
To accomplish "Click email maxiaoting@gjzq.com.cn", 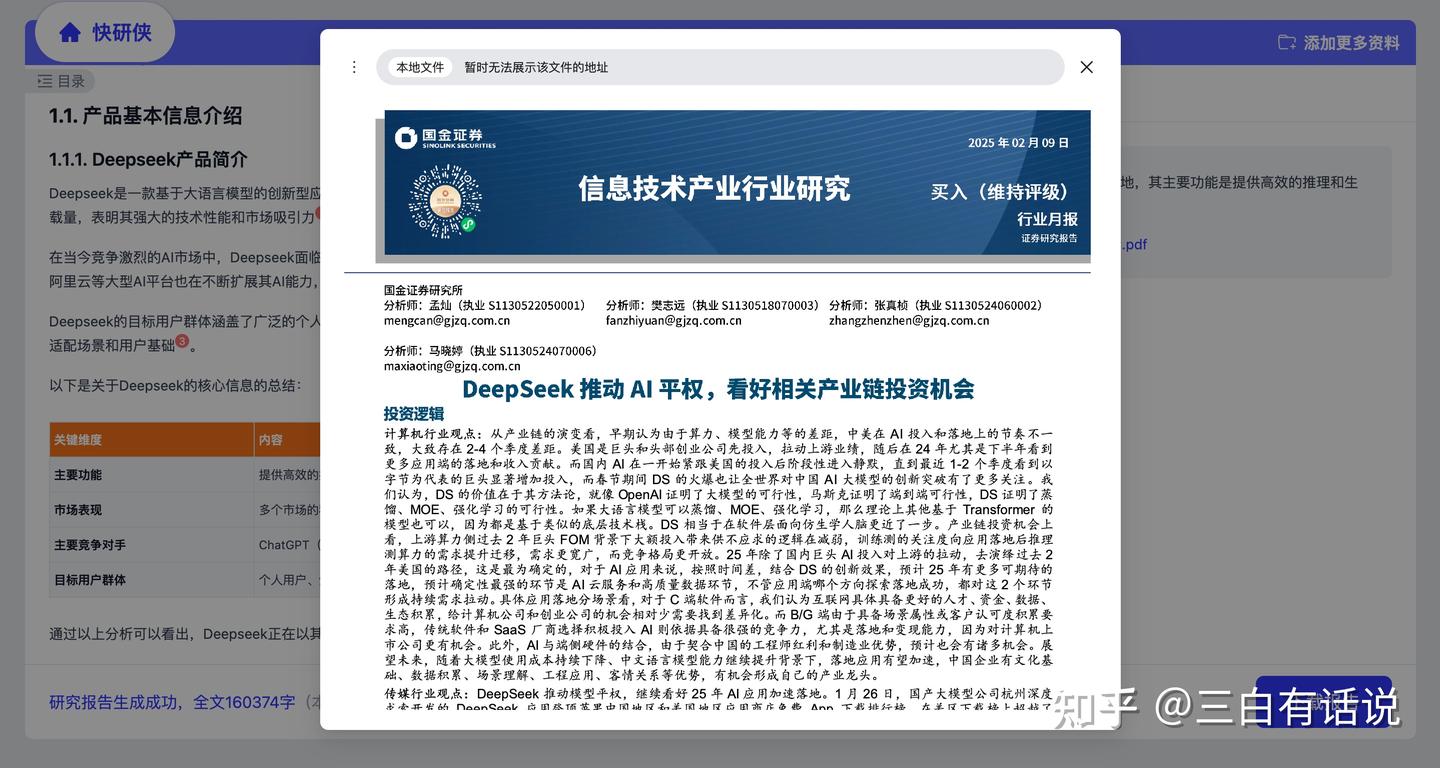I will point(452,366).
